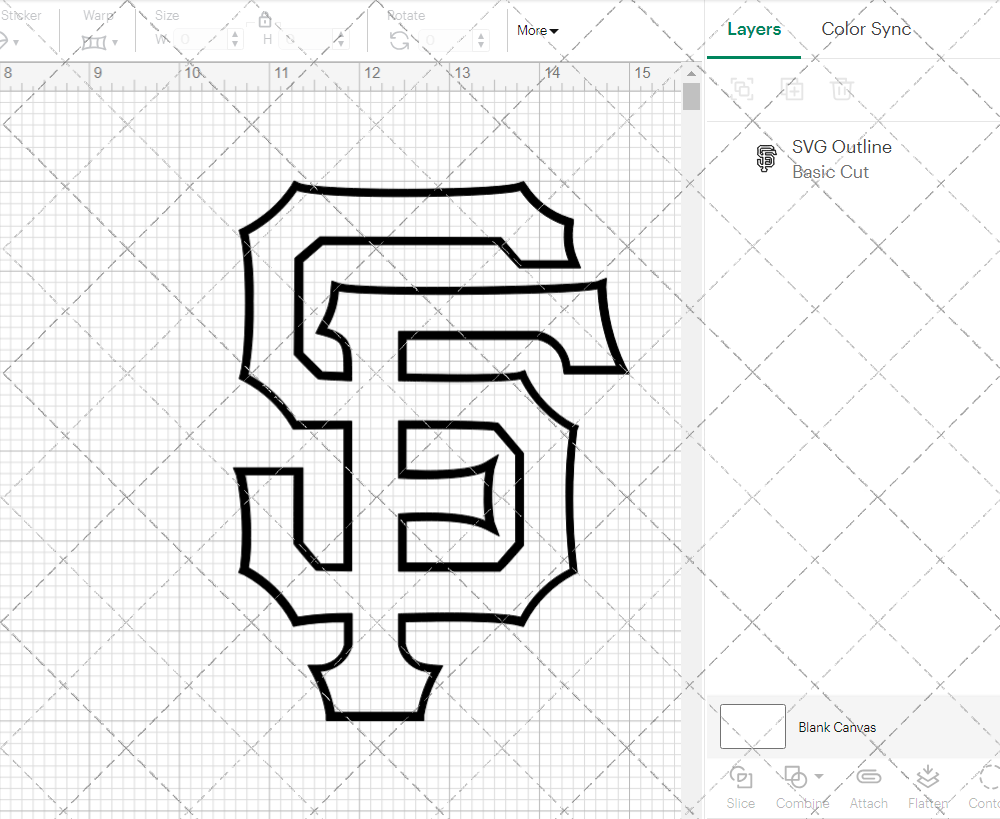The image size is (1000, 819).
Task: Expand the More toolbar menu
Action: tap(537, 31)
